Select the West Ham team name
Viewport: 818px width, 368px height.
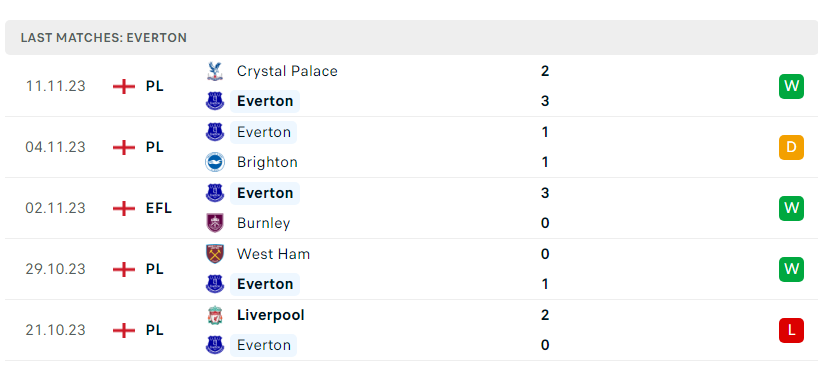tap(273, 254)
